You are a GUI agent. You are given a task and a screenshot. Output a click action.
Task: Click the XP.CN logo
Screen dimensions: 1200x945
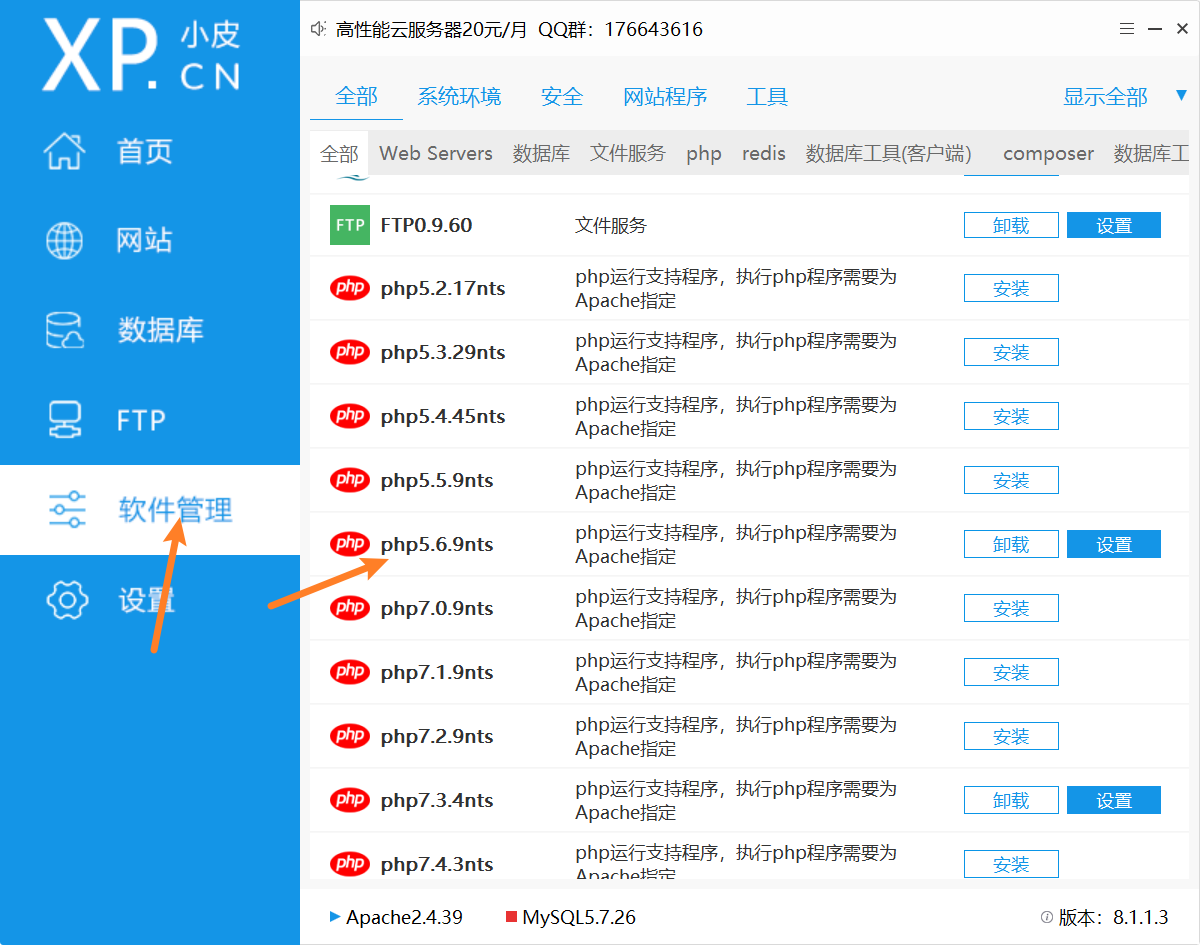pos(142,55)
